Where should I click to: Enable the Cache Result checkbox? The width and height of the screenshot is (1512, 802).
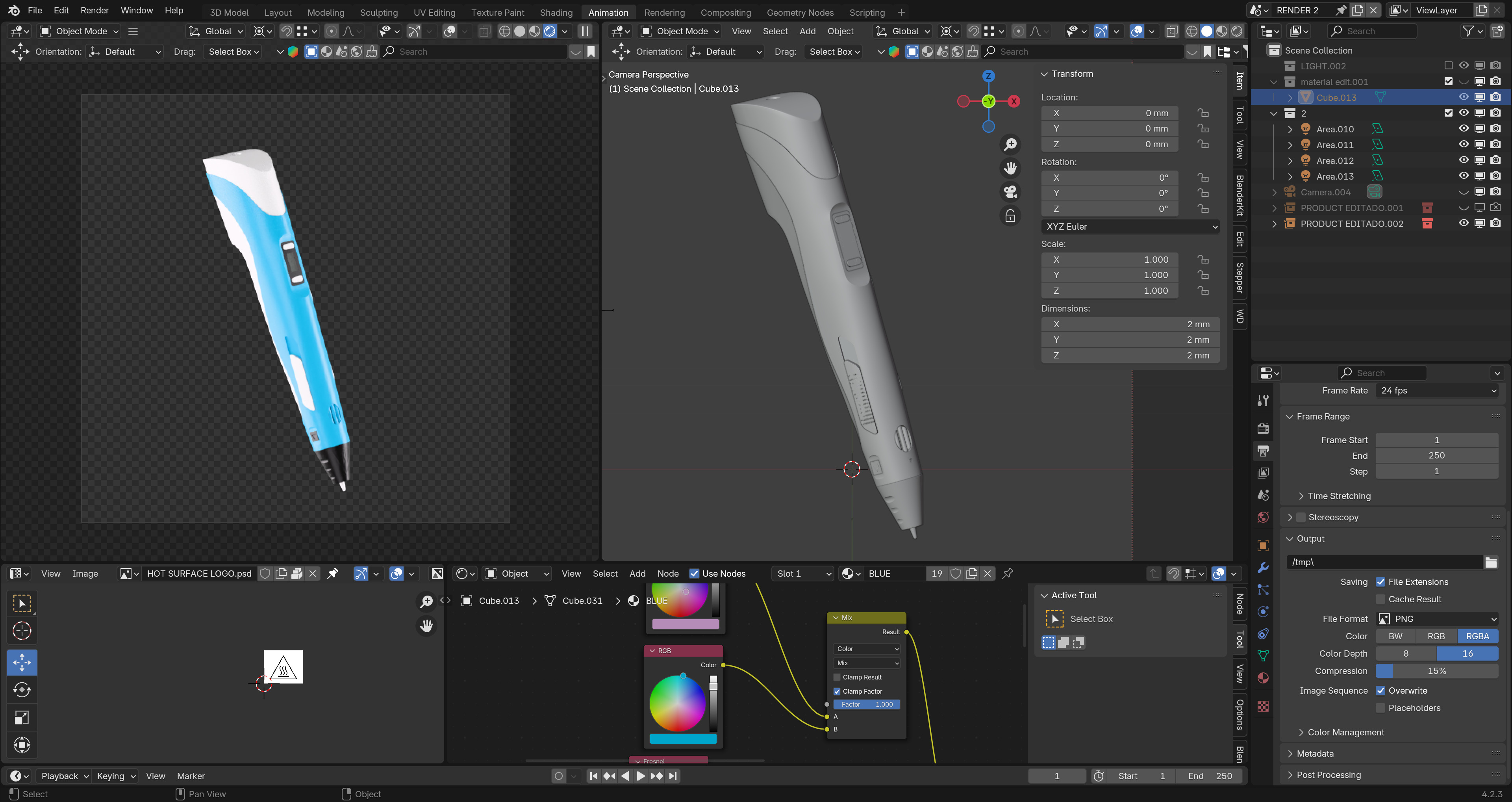point(1380,599)
